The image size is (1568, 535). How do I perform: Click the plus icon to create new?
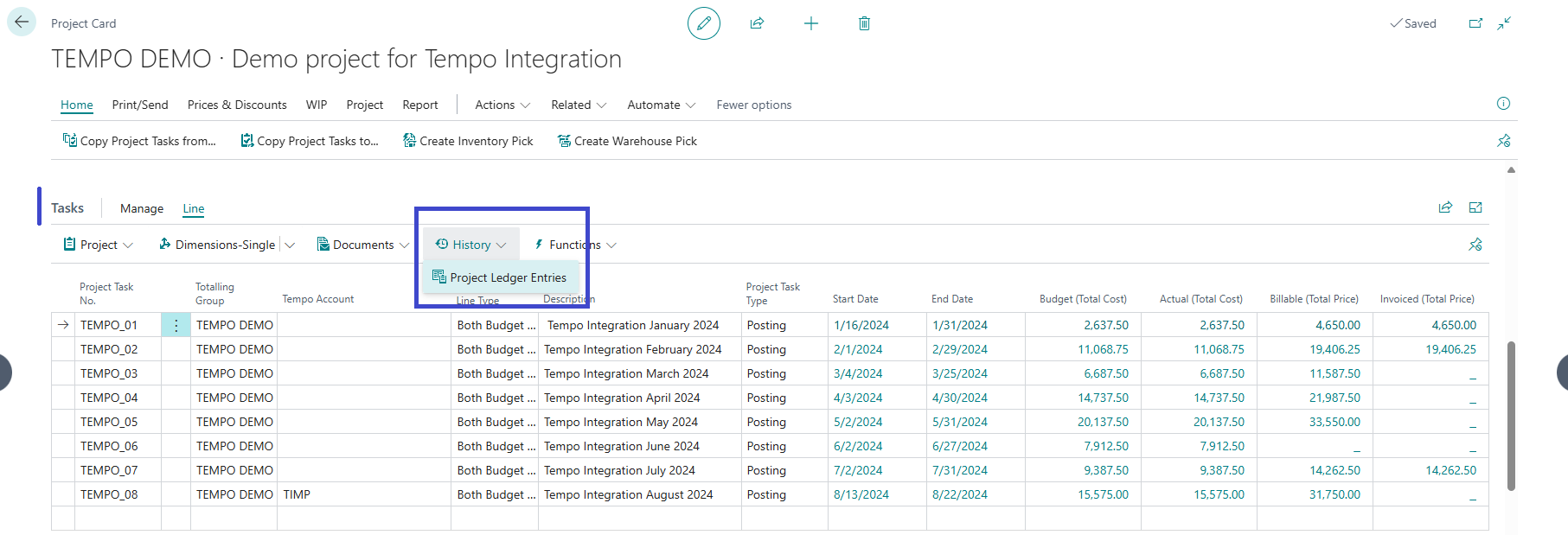(810, 23)
